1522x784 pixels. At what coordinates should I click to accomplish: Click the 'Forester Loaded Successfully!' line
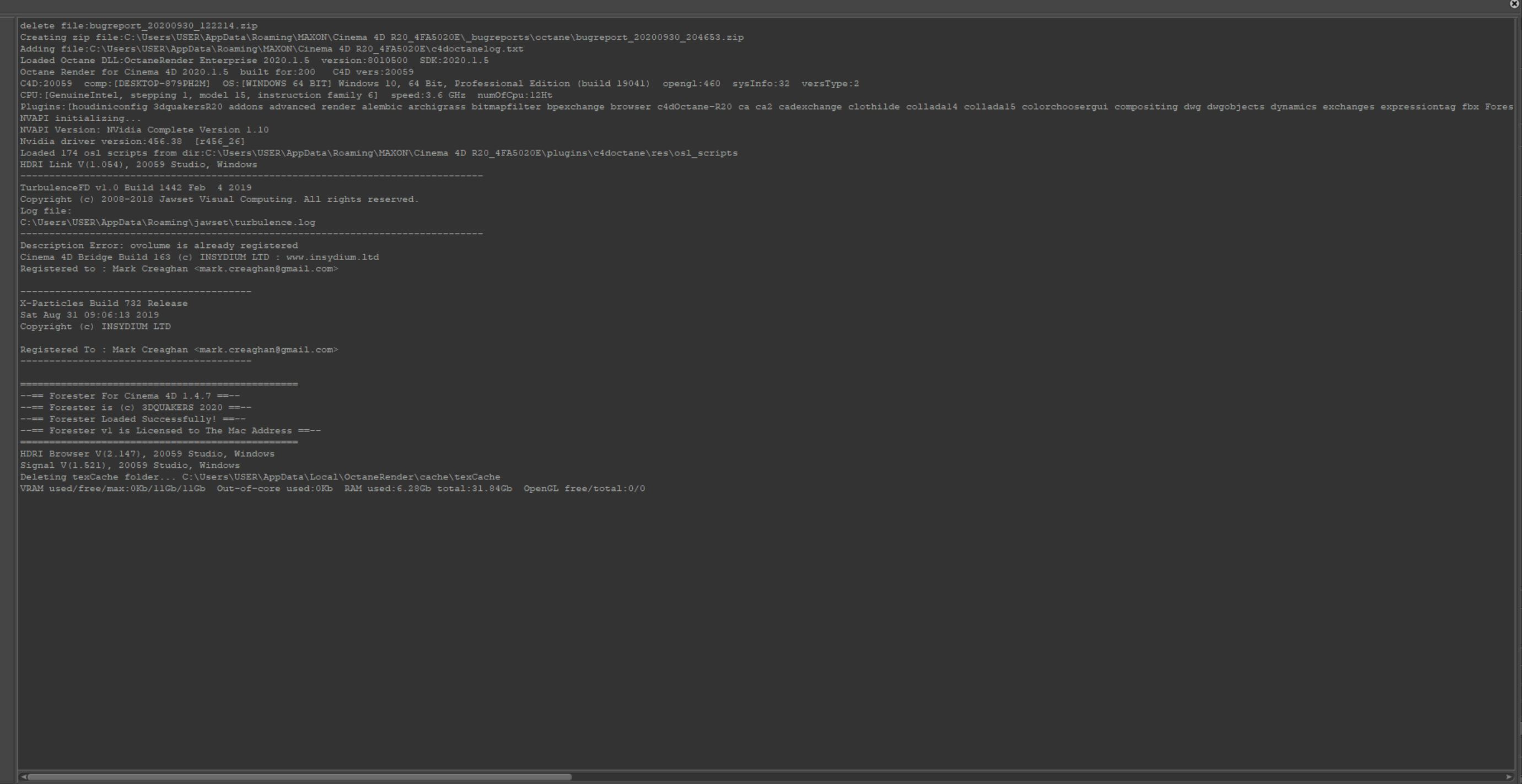(132, 419)
